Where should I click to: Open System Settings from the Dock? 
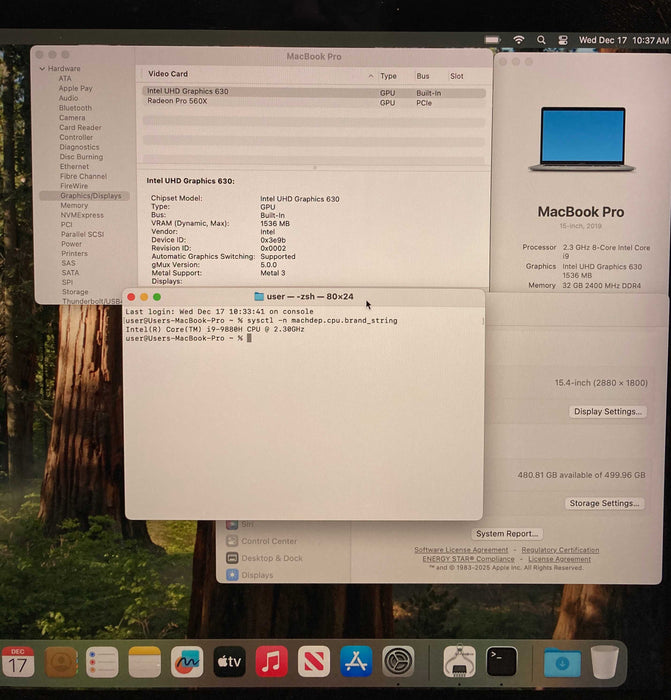click(x=398, y=662)
